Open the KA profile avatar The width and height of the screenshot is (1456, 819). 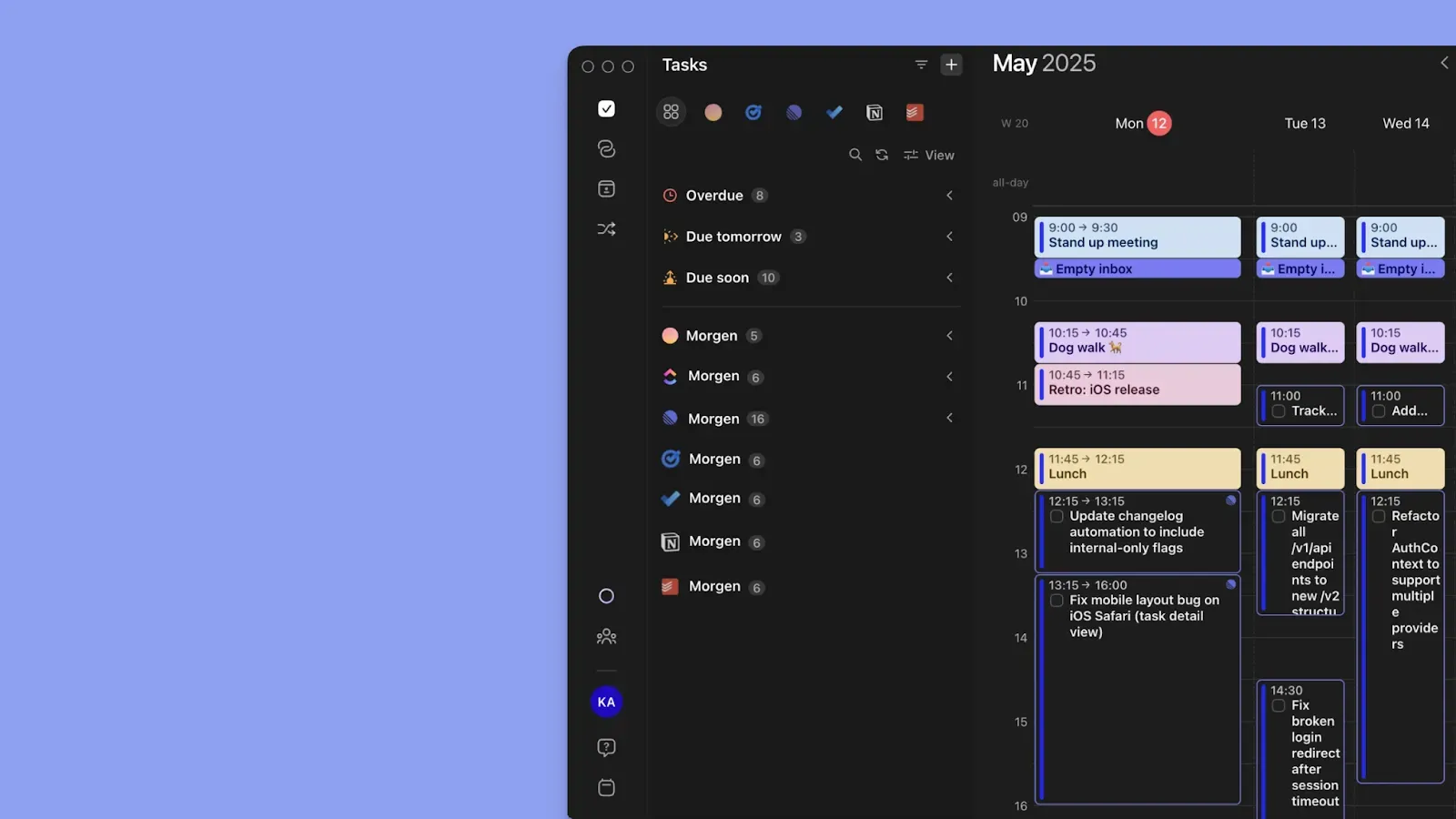tap(606, 702)
